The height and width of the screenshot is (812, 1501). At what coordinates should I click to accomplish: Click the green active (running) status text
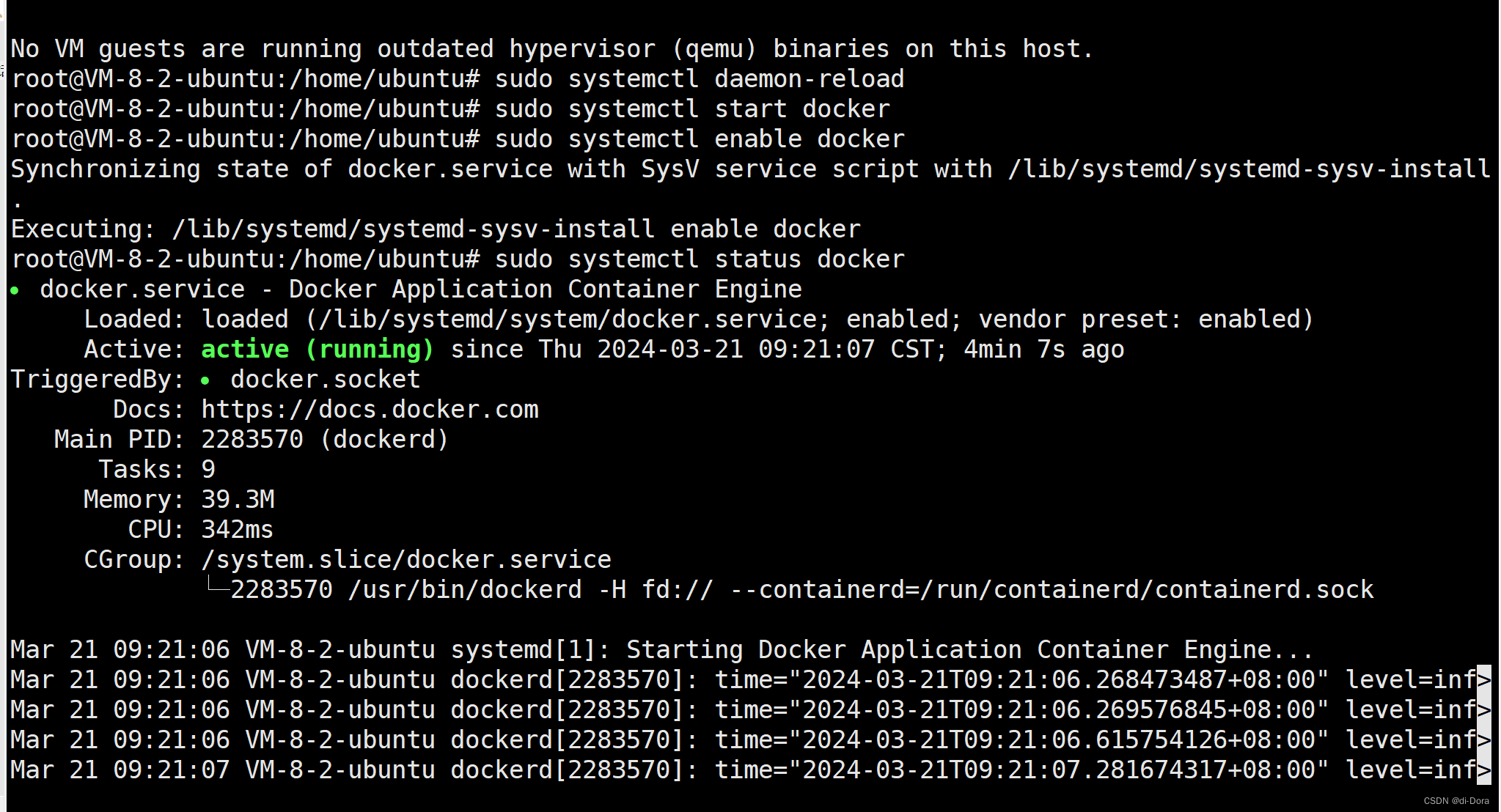pyautogui.click(x=317, y=349)
